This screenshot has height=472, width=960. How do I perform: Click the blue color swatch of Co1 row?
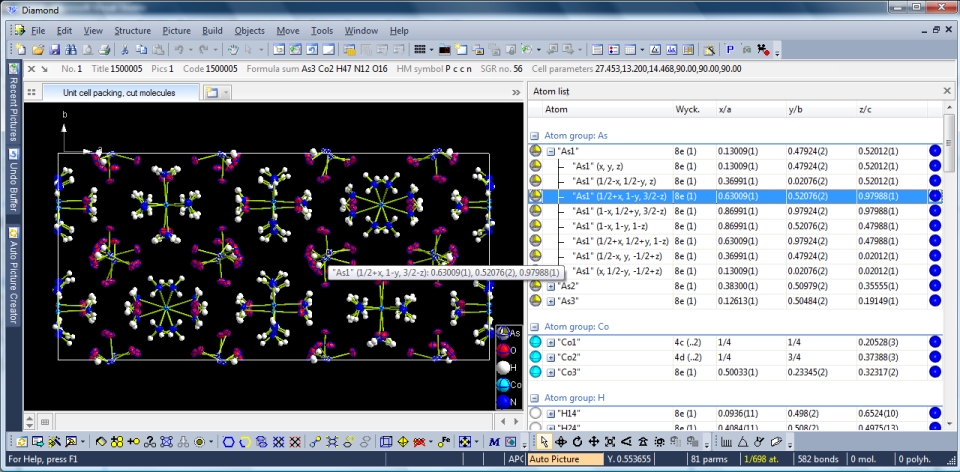click(x=935, y=342)
